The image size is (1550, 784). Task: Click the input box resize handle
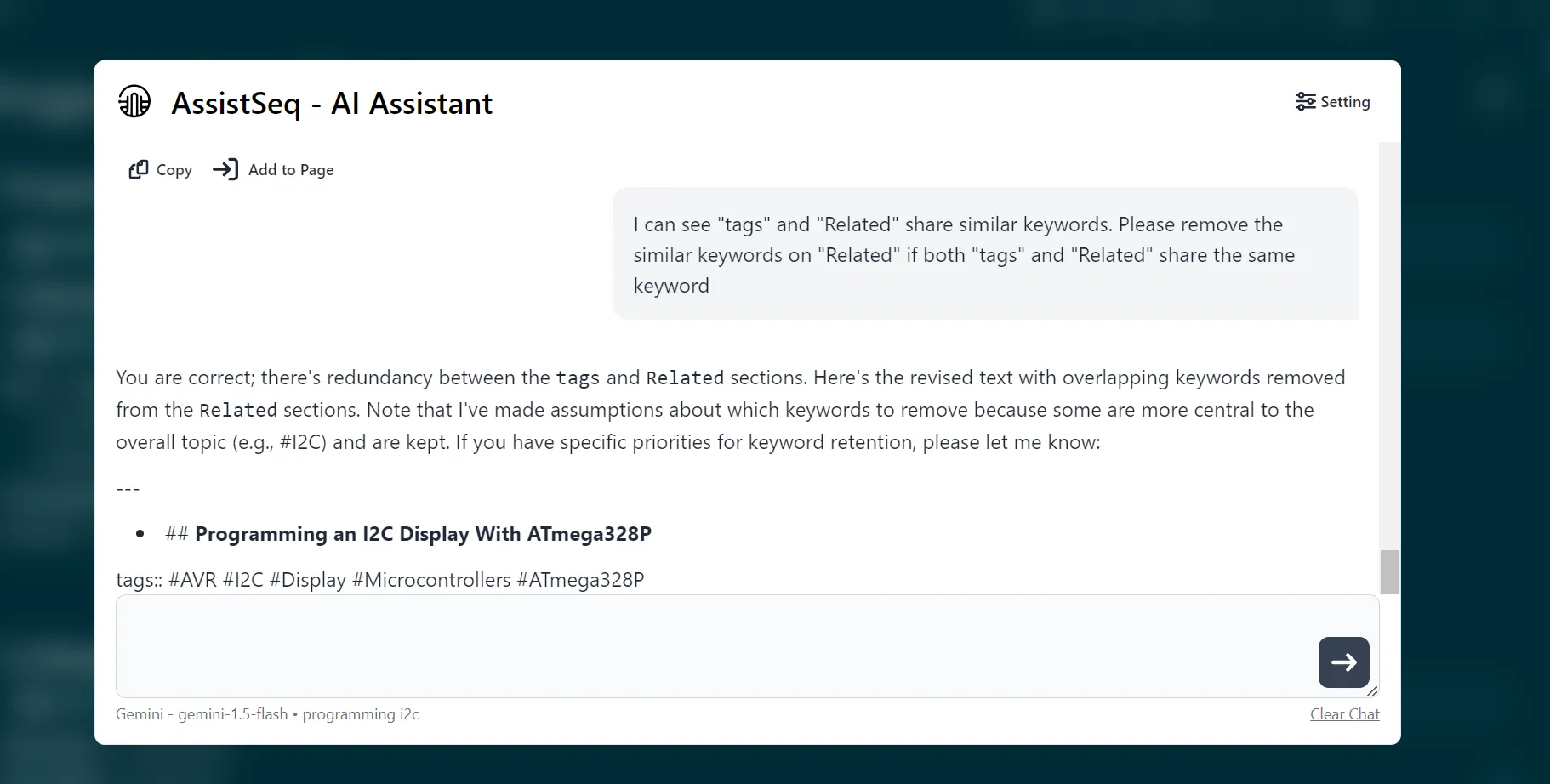click(1372, 691)
